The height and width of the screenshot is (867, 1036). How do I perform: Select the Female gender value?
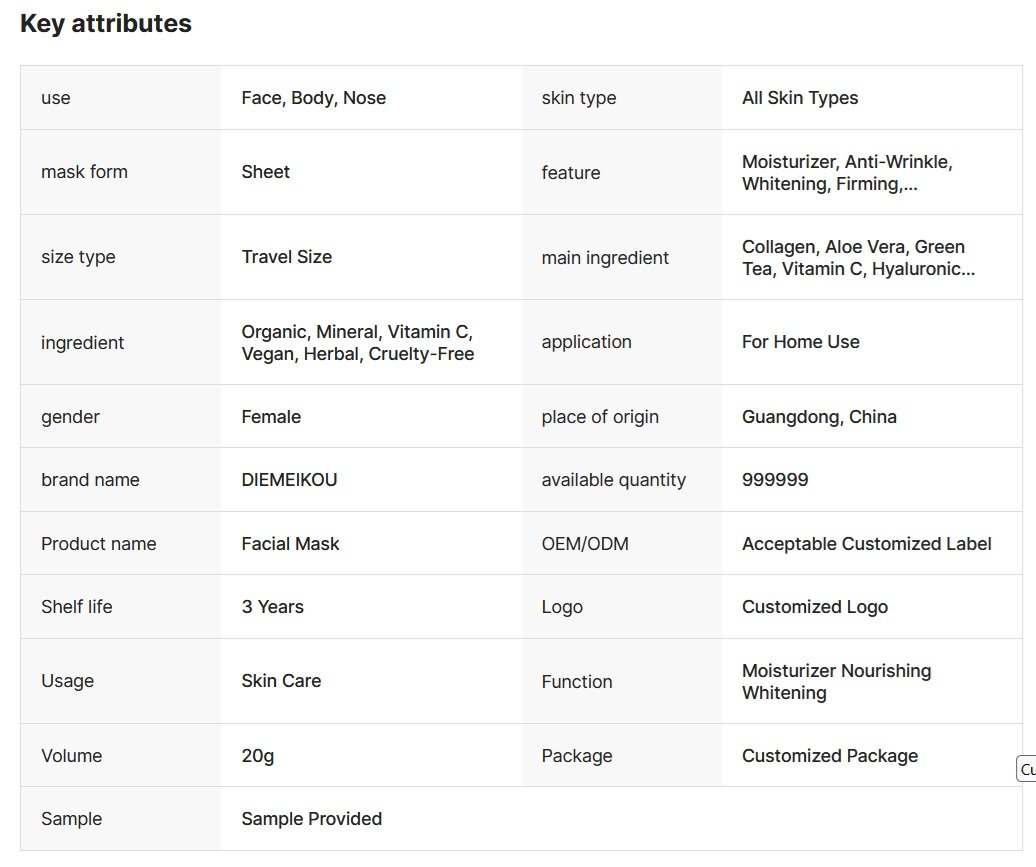coord(271,417)
